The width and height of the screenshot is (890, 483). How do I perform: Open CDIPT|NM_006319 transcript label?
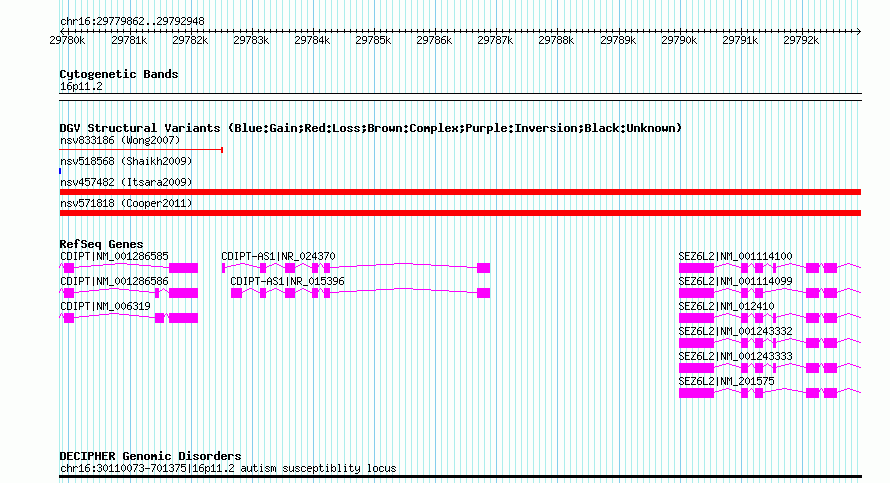click(106, 306)
